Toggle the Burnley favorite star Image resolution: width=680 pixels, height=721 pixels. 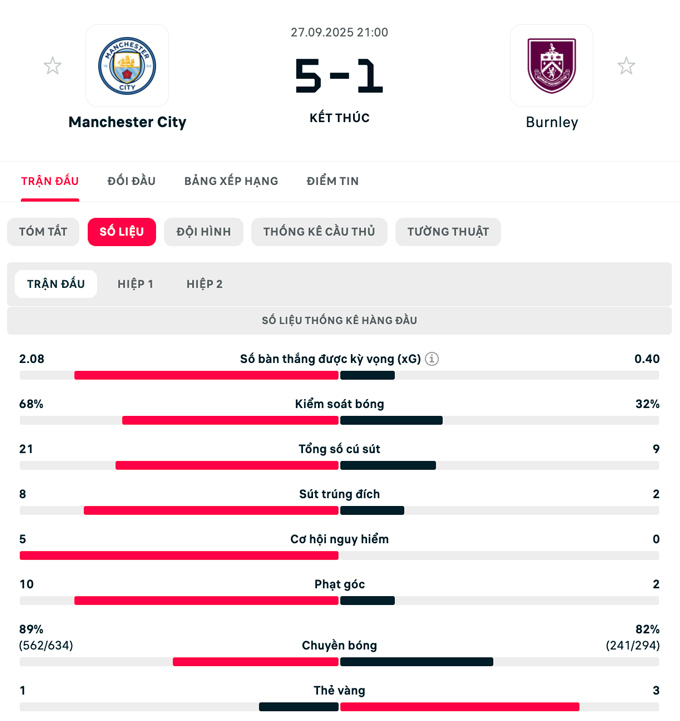pyautogui.click(x=626, y=66)
